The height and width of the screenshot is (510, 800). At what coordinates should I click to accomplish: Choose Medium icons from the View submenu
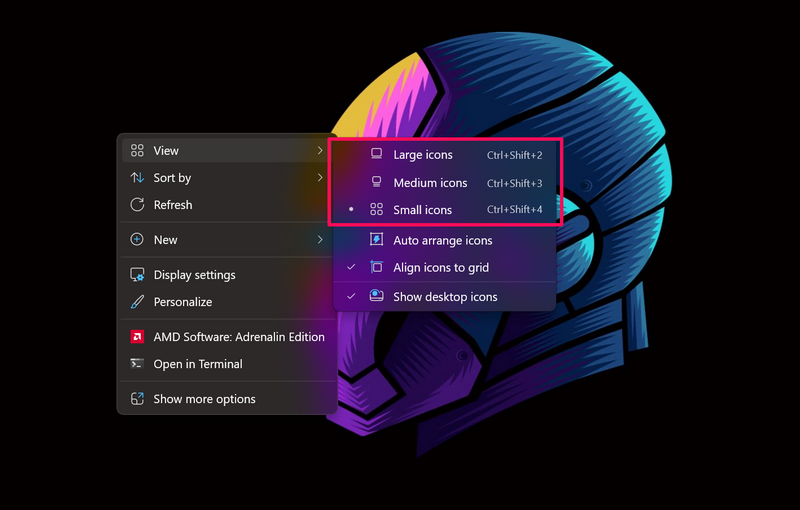click(430, 183)
